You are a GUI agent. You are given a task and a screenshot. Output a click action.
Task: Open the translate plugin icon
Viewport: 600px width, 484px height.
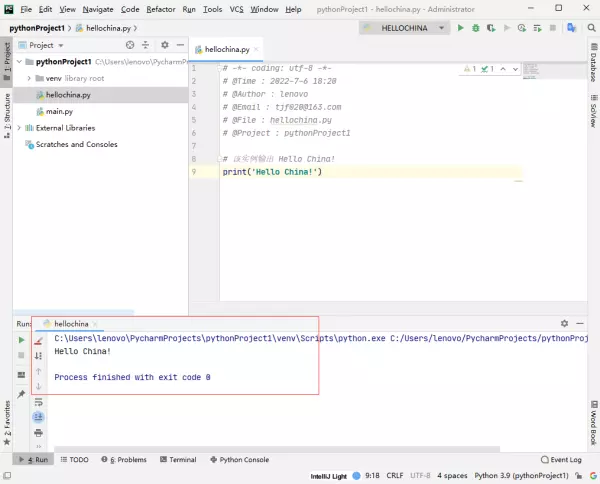click(x=572, y=28)
